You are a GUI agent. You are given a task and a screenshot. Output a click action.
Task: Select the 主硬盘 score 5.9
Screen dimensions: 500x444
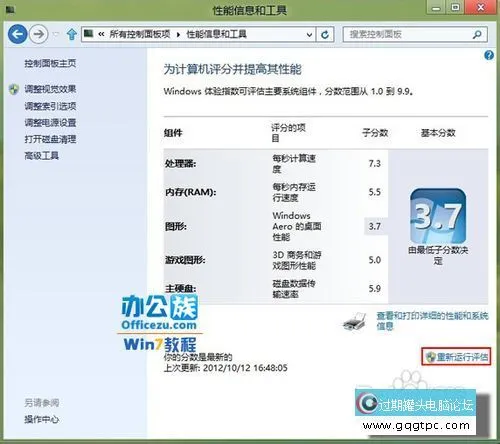pos(375,288)
